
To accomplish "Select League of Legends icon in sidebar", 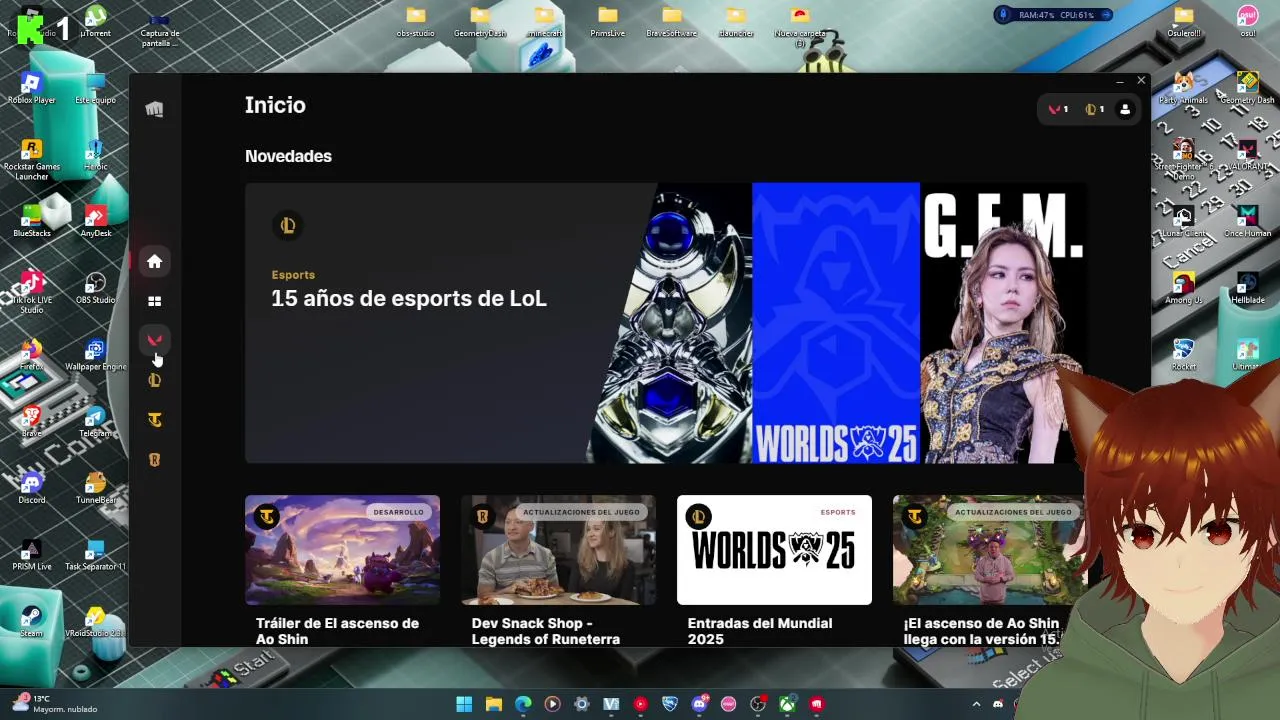I will [154, 380].
